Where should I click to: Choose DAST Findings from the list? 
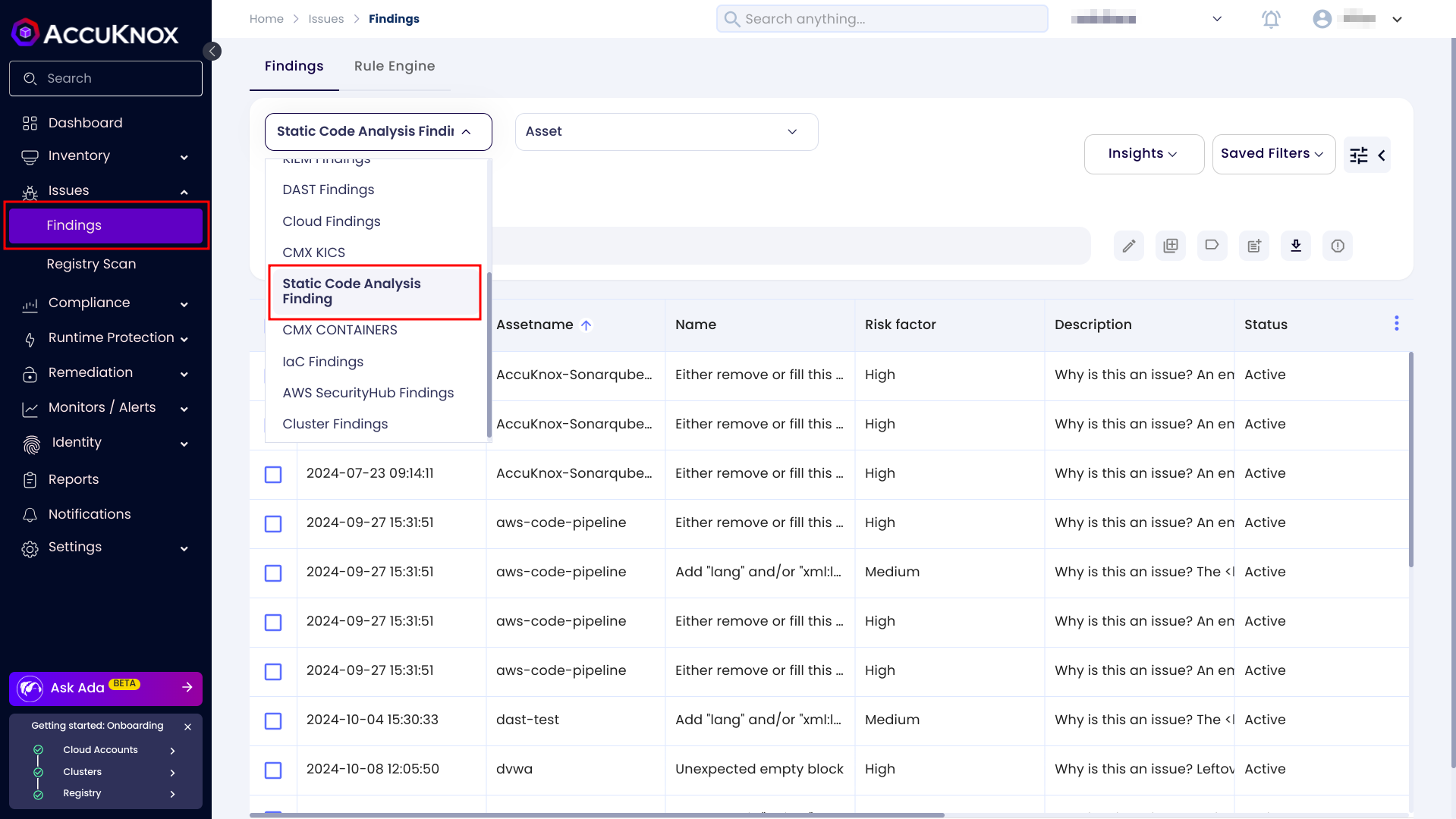tap(329, 190)
